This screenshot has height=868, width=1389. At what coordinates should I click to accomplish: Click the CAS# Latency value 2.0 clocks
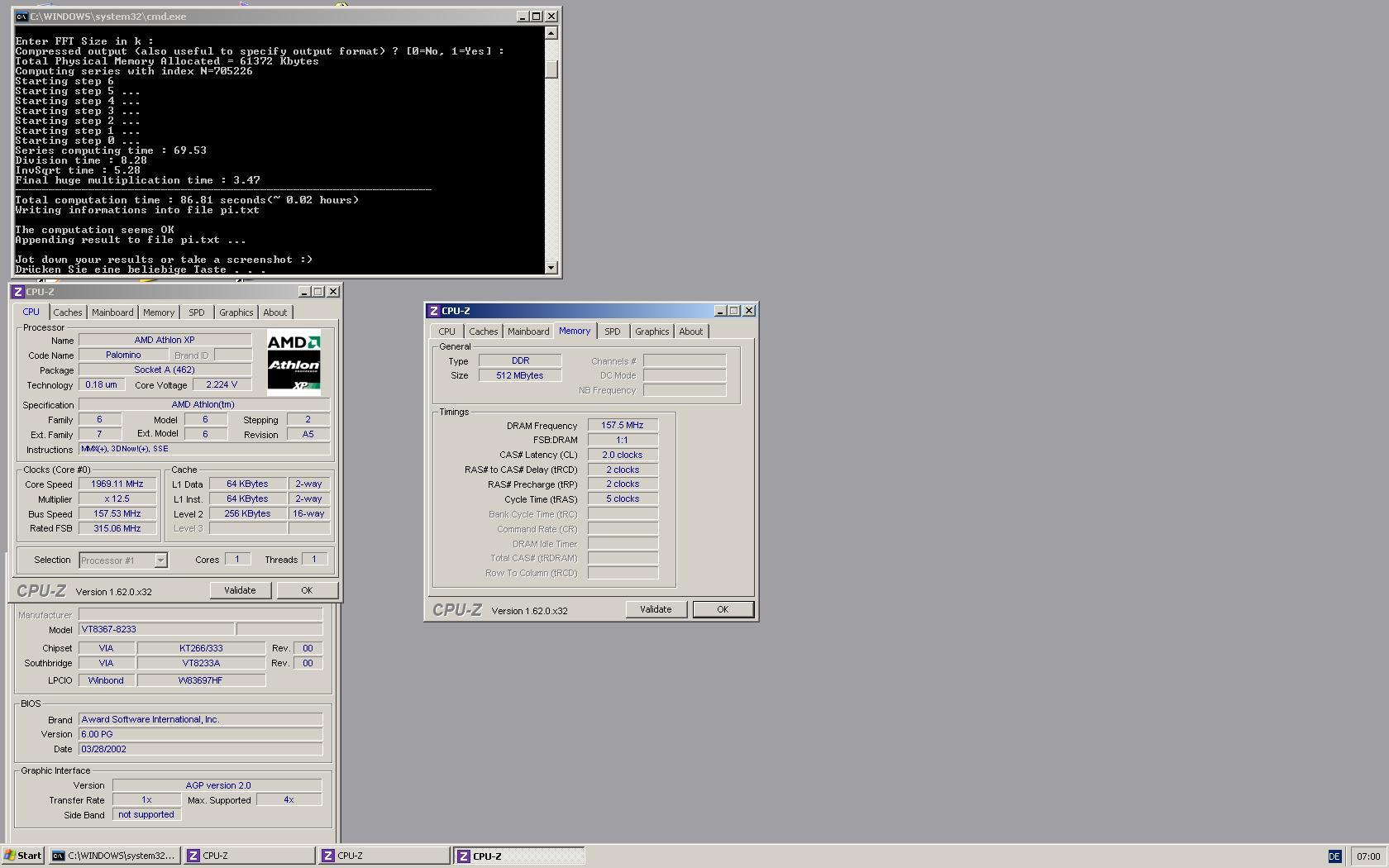[x=623, y=455]
